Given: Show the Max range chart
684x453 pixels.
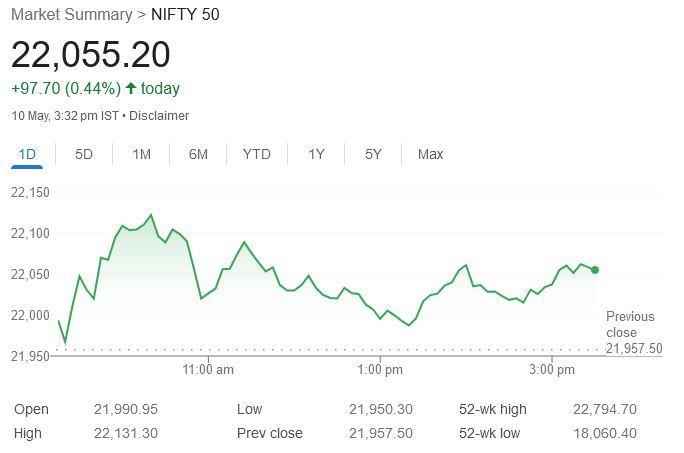Looking at the screenshot, I should coord(430,154).
